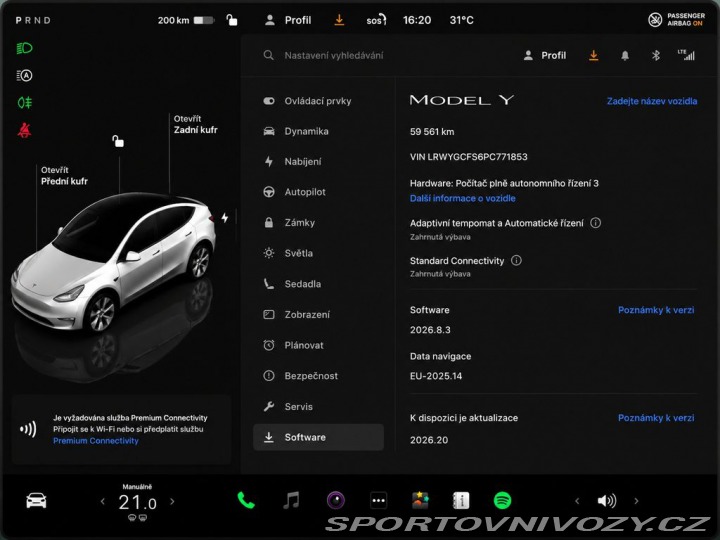Tap the speaker volume icon

607,501
